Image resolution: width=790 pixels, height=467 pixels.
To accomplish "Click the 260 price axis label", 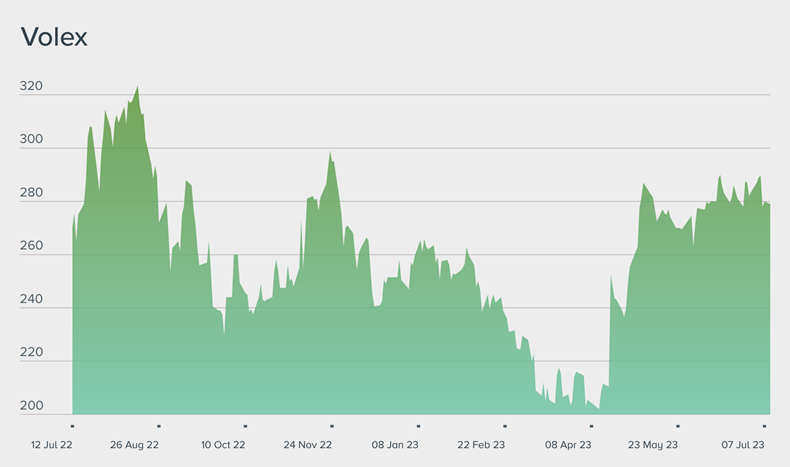I will click(x=31, y=246).
